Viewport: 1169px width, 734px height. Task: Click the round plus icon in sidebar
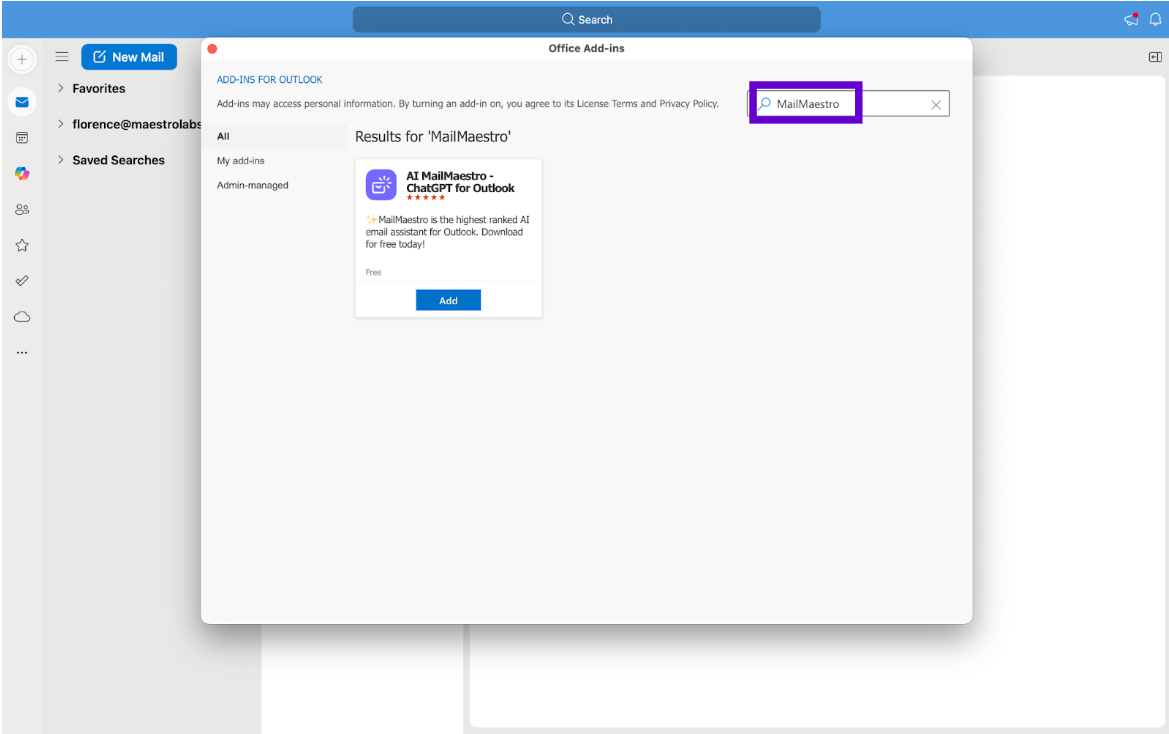(22, 59)
